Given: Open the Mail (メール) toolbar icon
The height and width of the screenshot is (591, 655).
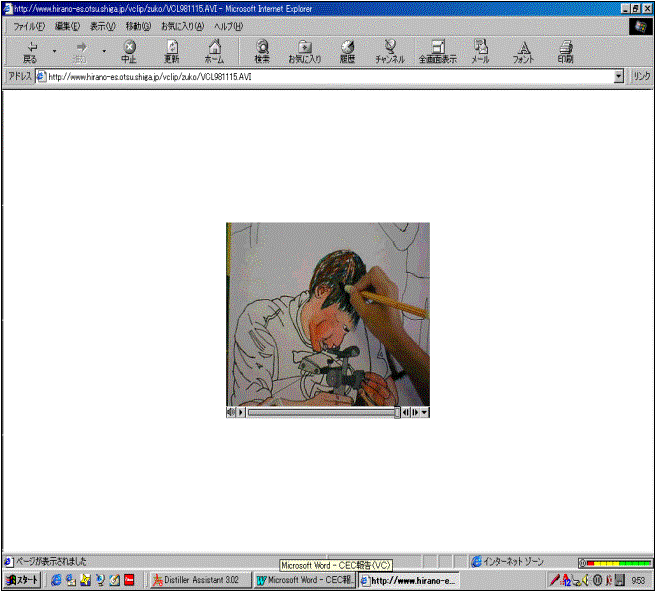Looking at the screenshot, I should tap(480, 52).
